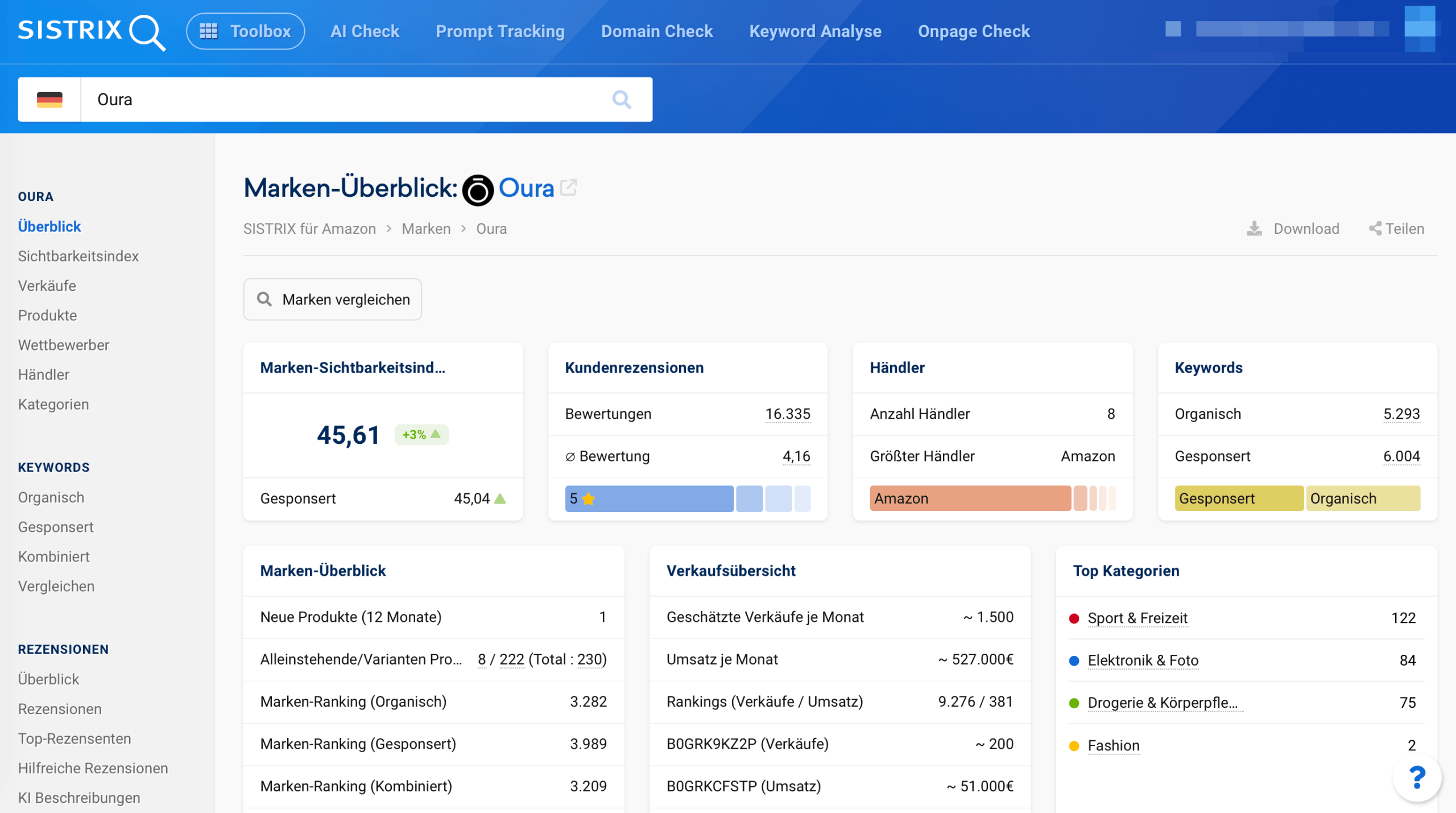1456x813 pixels.
Task: Click the Amazon seller share bar
Action: tap(970, 499)
